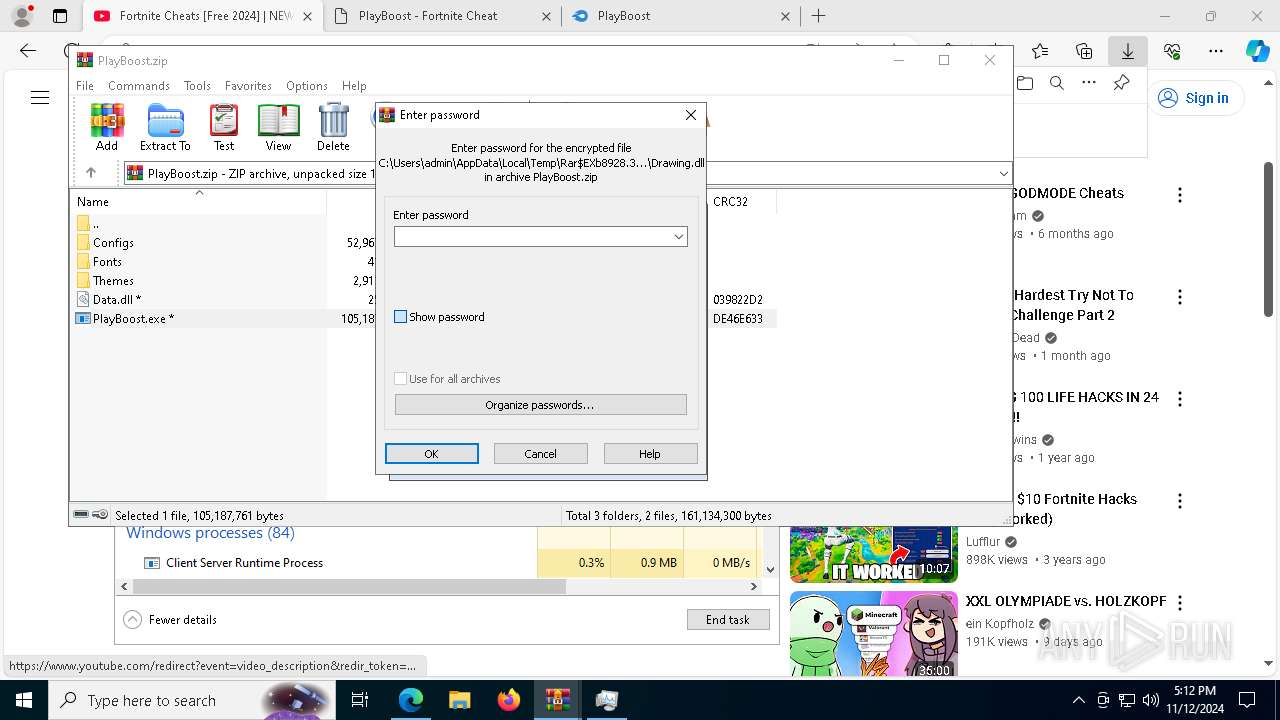Click the Organize passwords button

(x=540, y=405)
